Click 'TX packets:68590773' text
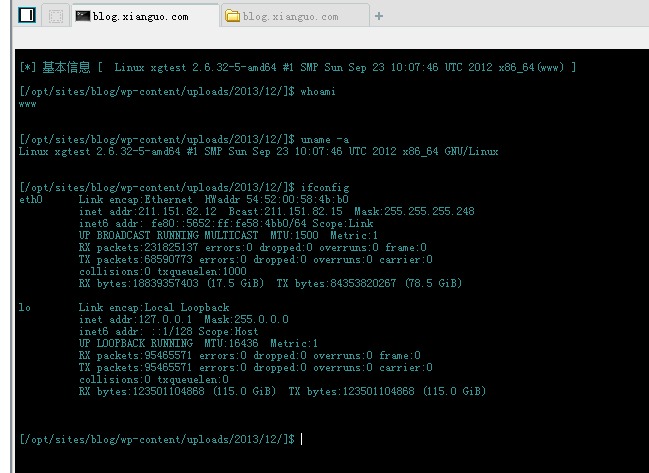The height and width of the screenshot is (473, 649). (x=136, y=259)
